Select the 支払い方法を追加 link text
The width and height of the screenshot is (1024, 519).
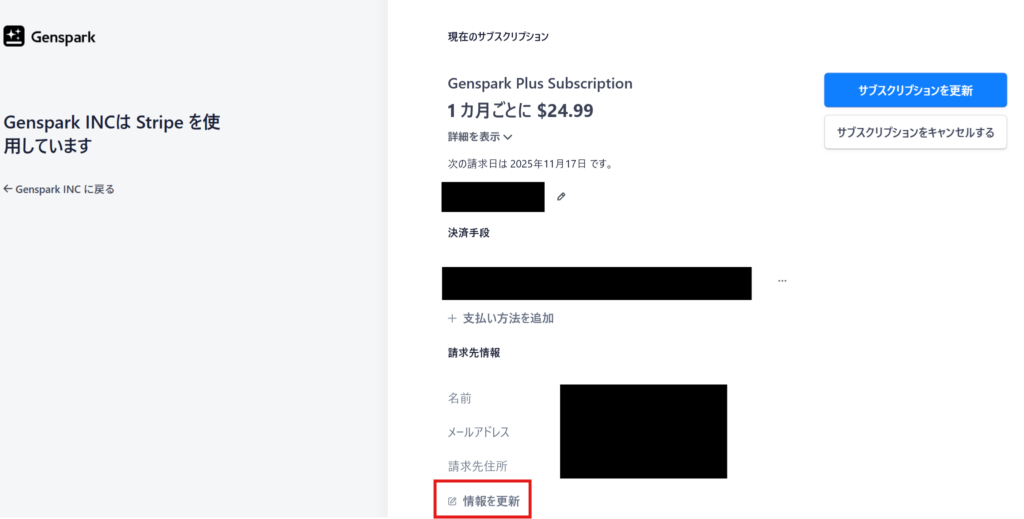pos(508,318)
